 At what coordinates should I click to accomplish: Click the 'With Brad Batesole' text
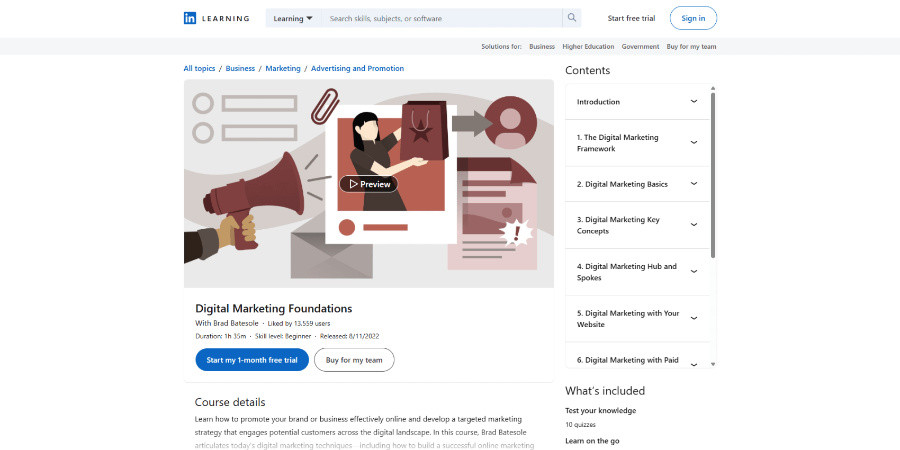click(227, 323)
